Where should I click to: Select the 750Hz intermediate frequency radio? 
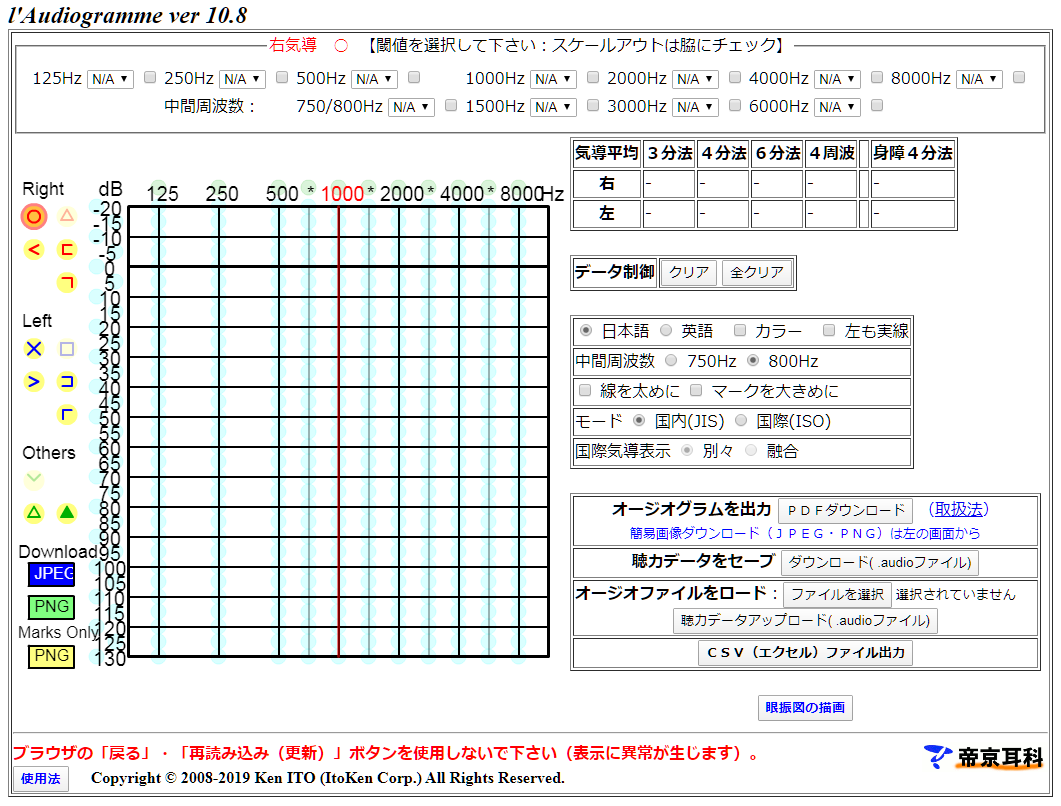pos(671,361)
